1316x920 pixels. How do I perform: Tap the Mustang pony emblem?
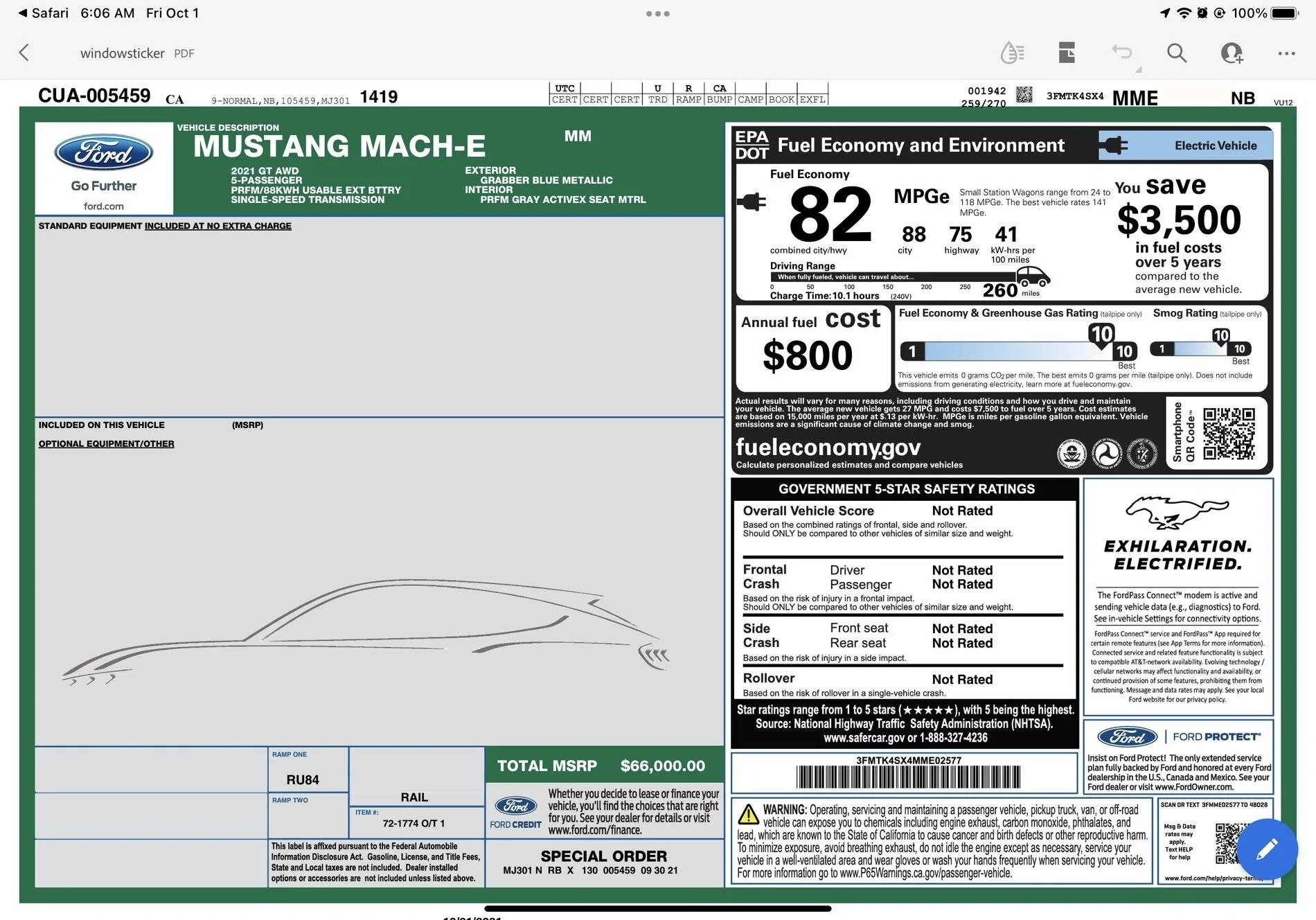point(1177,513)
